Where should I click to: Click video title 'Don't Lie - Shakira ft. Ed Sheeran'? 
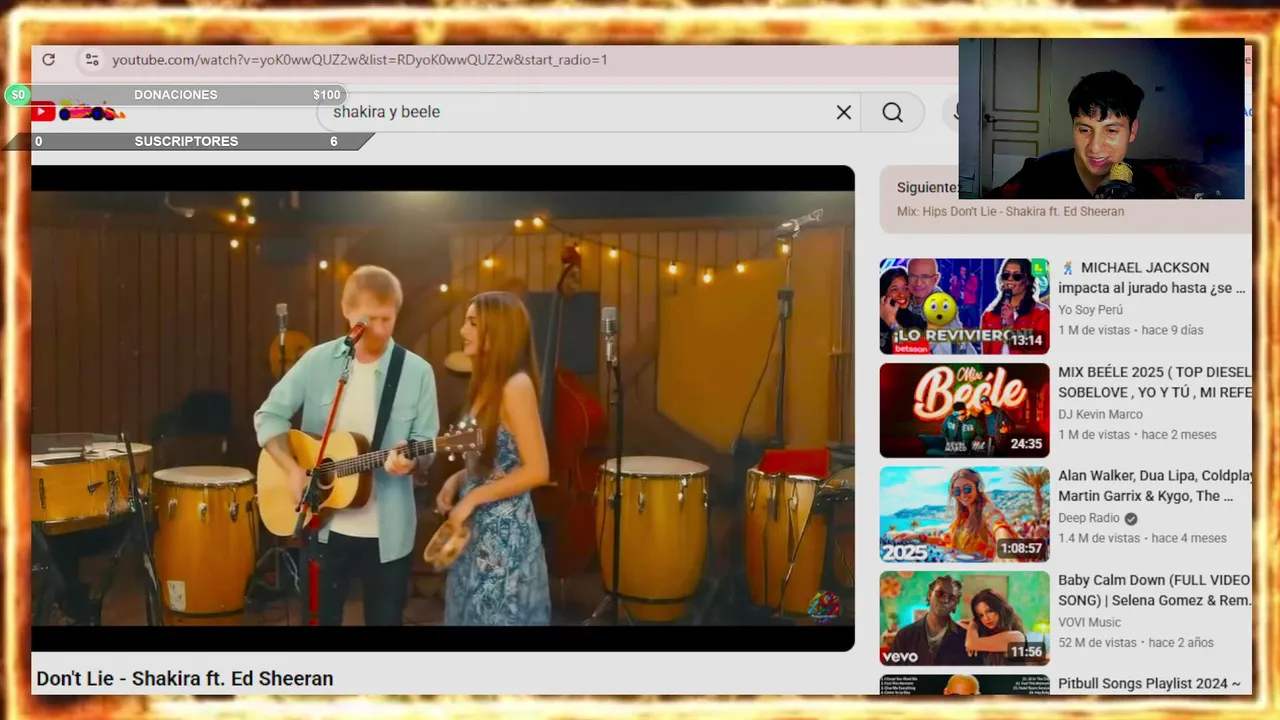coord(185,679)
